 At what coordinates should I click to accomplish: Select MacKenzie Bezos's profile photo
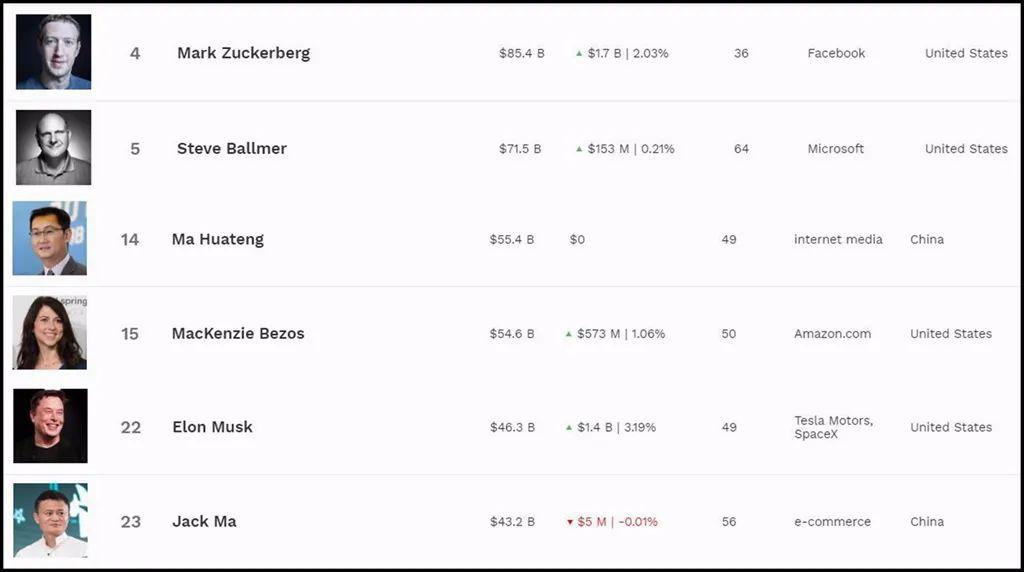click(50, 333)
